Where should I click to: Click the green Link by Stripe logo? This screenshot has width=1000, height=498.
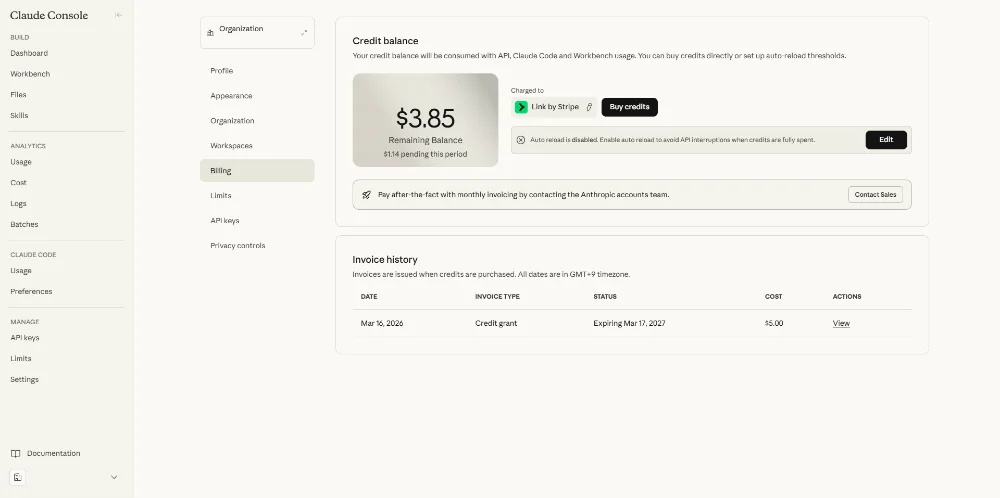click(521, 107)
